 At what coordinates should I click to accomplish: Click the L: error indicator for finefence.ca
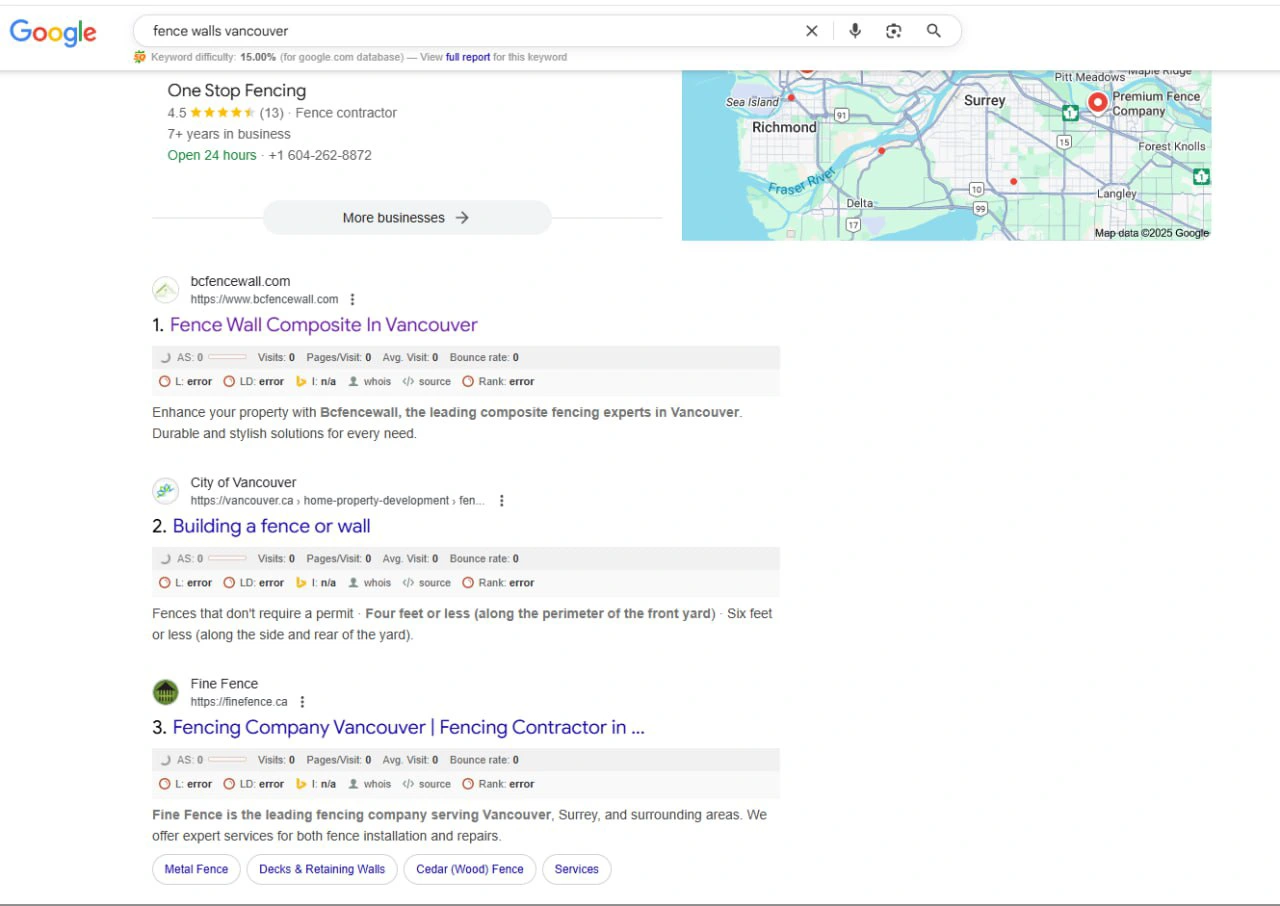click(186, 784)
